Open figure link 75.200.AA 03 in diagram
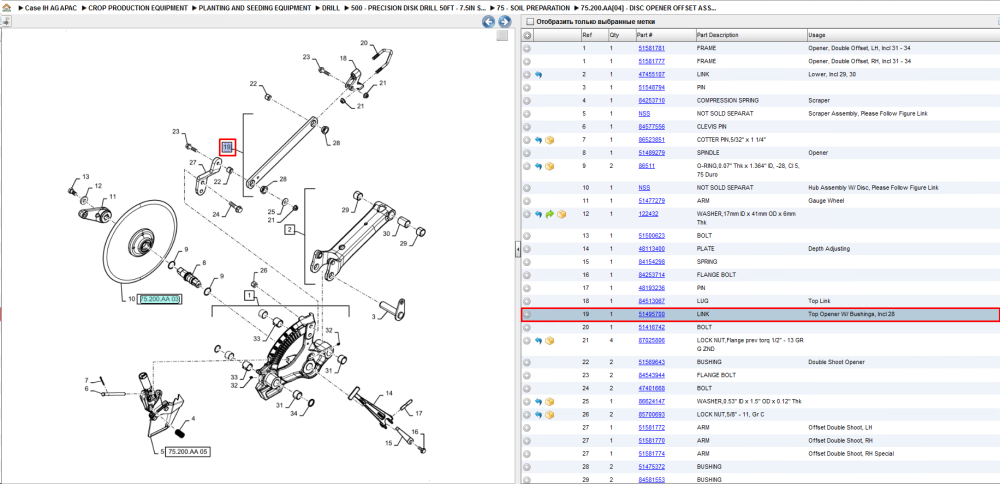The height and width of the screenshot is (484, 1000). pos(161,298)
